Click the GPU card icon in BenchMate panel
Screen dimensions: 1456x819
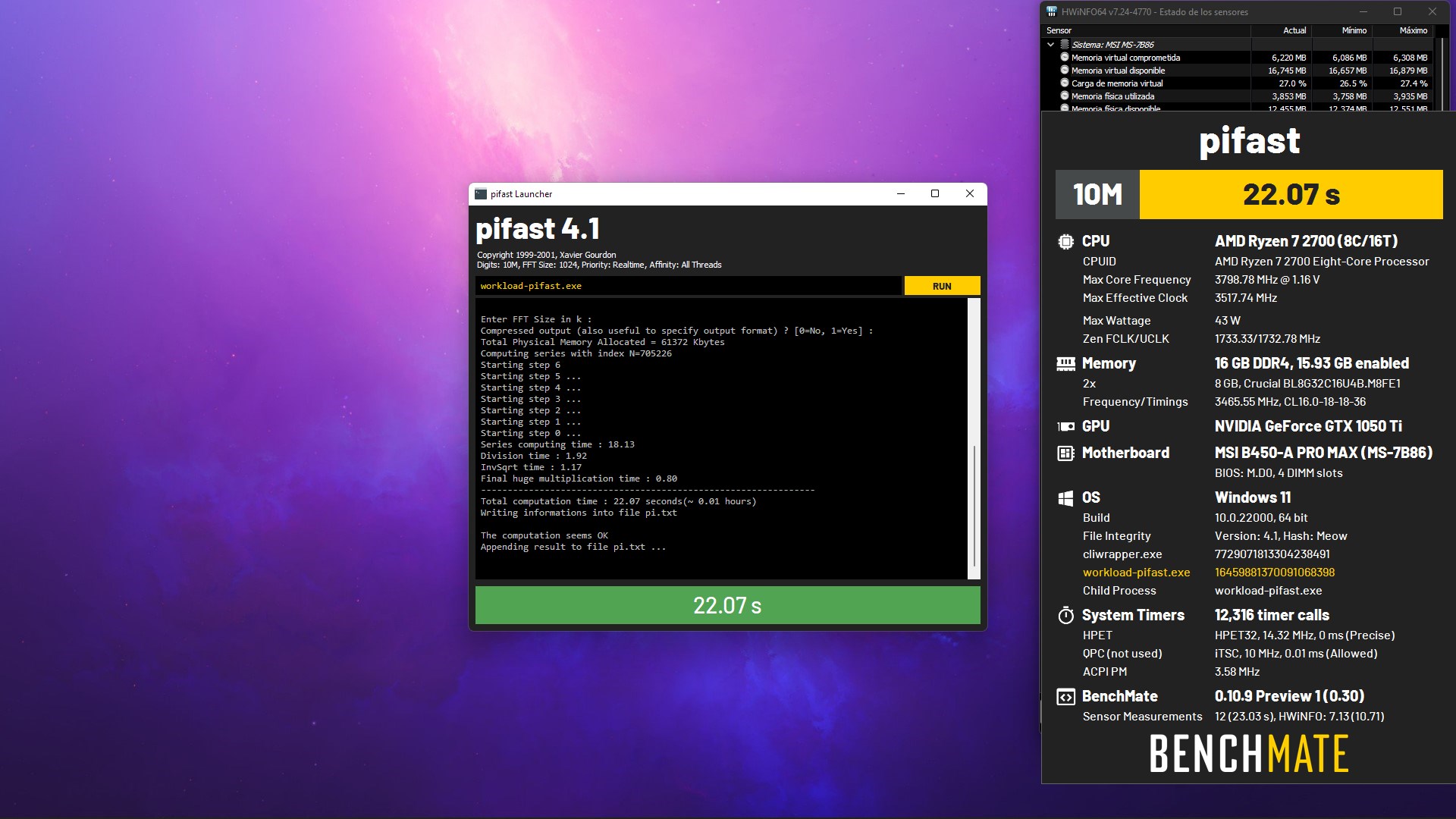point(1065,427)
